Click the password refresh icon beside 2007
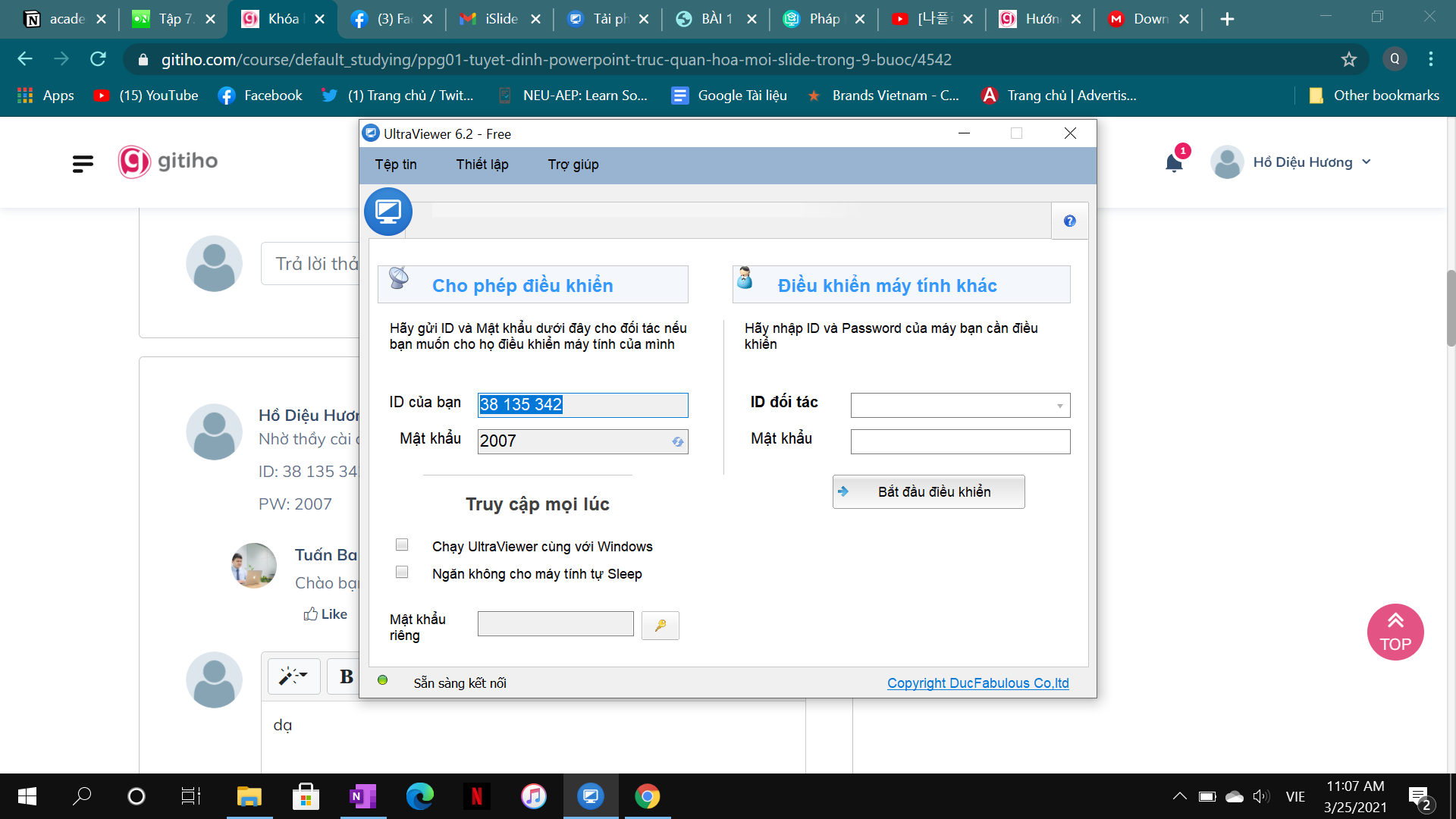Image resolution: width=1456 pixels, height=819 pixels. point(677,441)
